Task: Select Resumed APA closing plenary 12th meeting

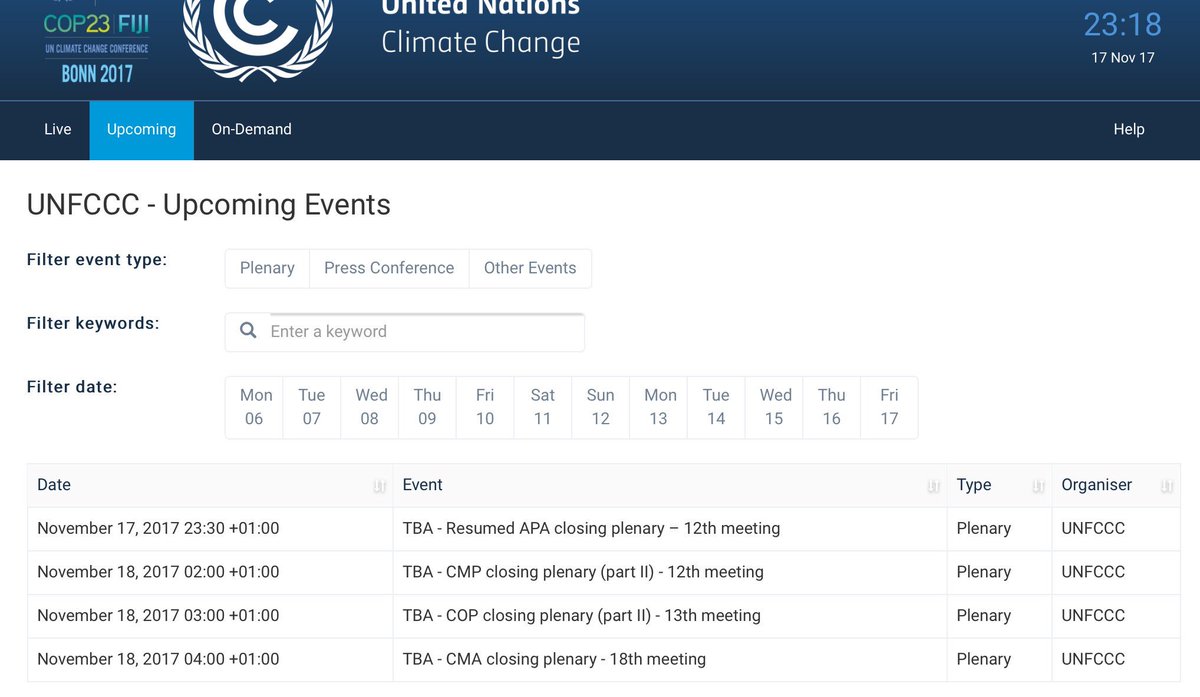Action: coord(591,528)
